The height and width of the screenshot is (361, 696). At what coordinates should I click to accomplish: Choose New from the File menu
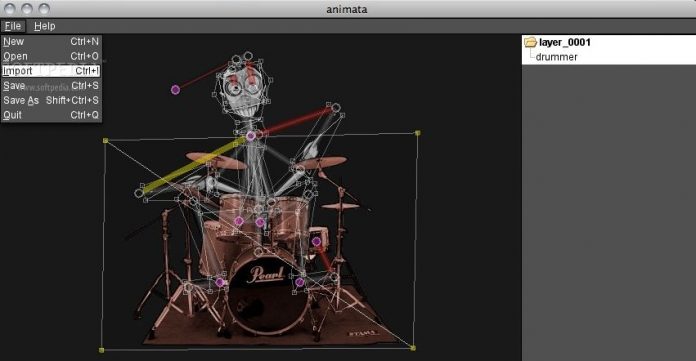pyautogui.click(x=51, y=41)
